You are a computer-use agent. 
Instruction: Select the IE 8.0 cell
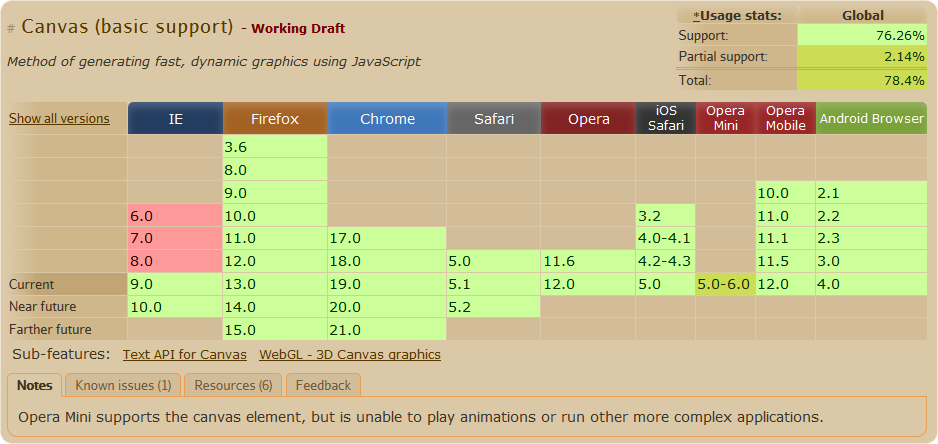click(x=175, y=261)
